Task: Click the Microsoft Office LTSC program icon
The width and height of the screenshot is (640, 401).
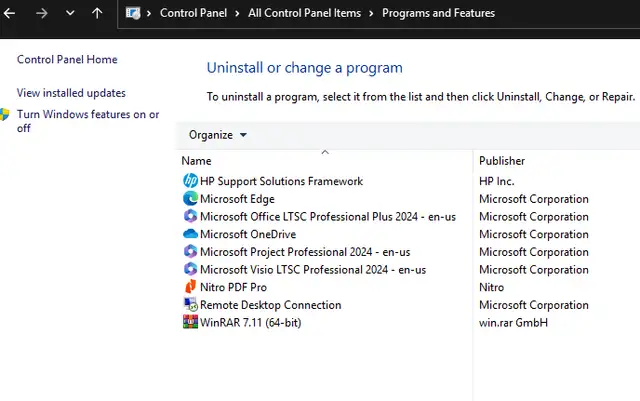Action: 190,216
